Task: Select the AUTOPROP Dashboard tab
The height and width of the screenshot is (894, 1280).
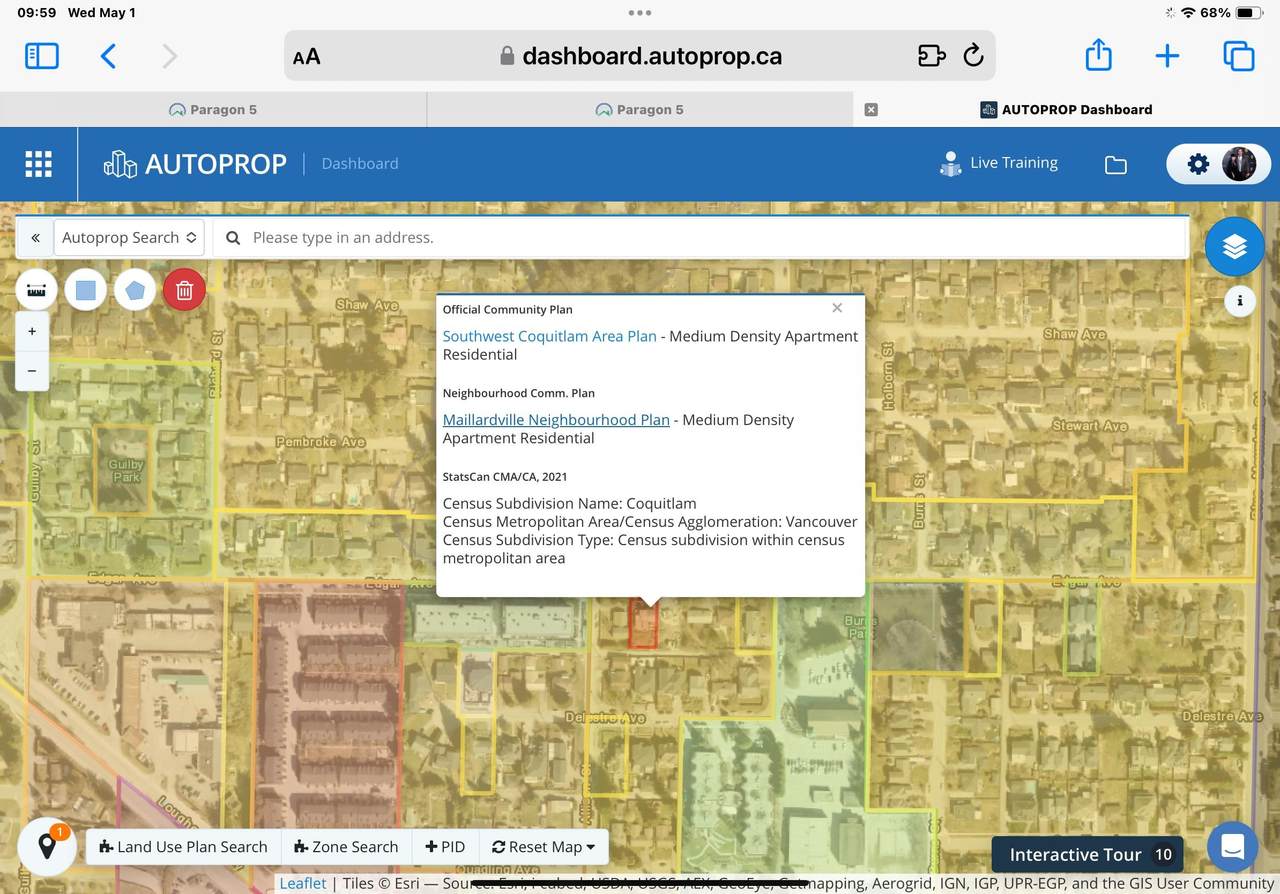Action: pyautogui.click(x=1066, y=110)
